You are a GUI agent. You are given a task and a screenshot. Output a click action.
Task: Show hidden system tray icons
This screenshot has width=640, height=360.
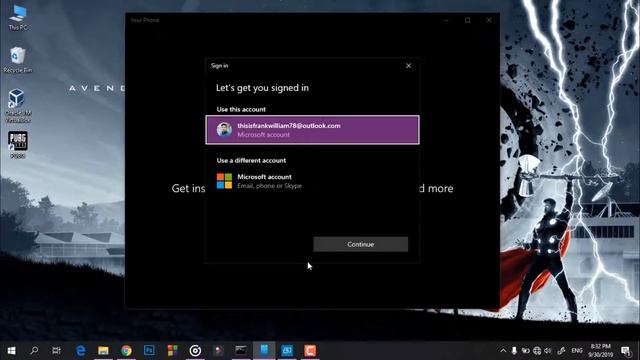(x=503, y=351)
